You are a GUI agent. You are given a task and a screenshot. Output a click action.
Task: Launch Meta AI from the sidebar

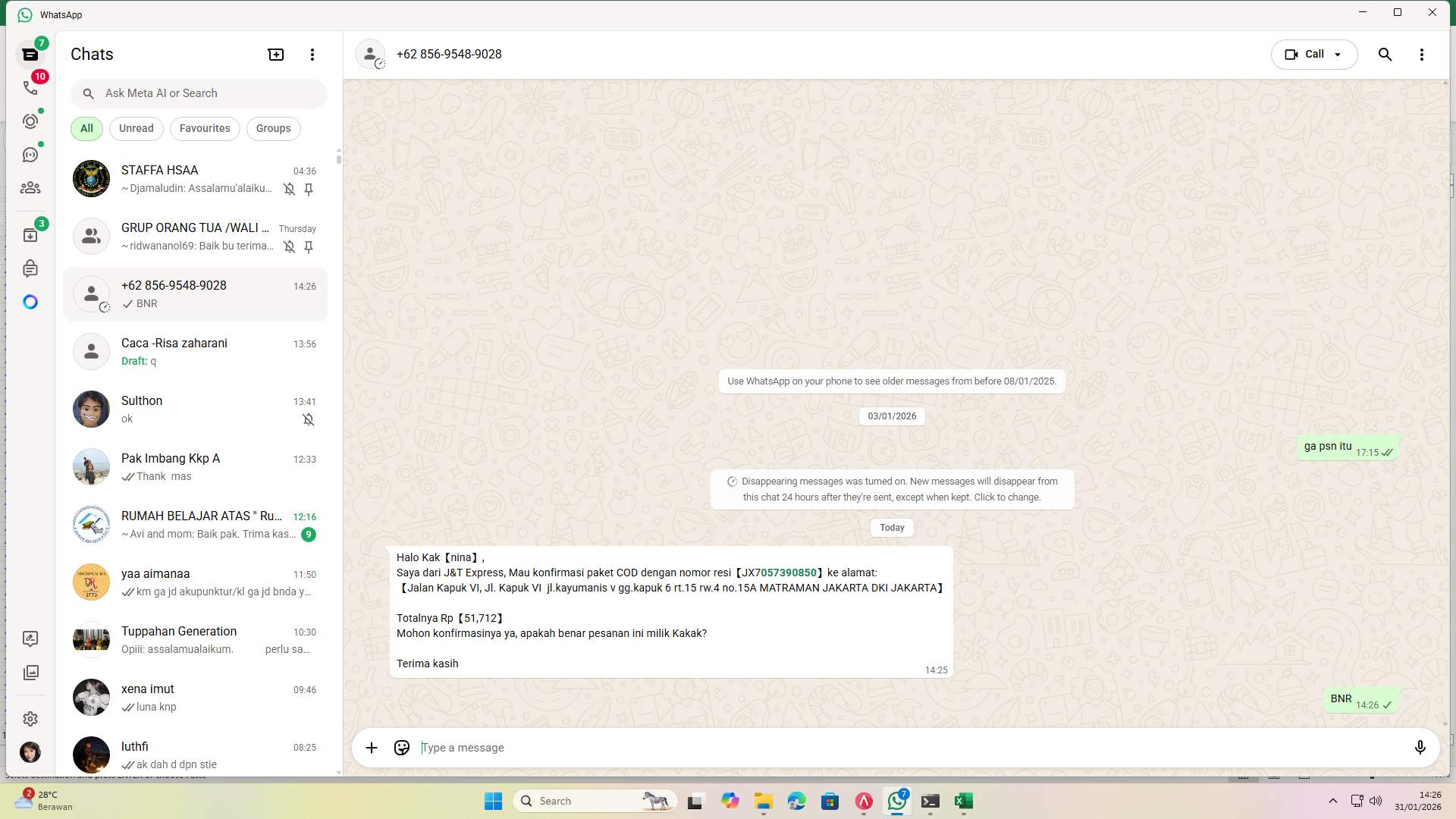click(x=30, y=302)
